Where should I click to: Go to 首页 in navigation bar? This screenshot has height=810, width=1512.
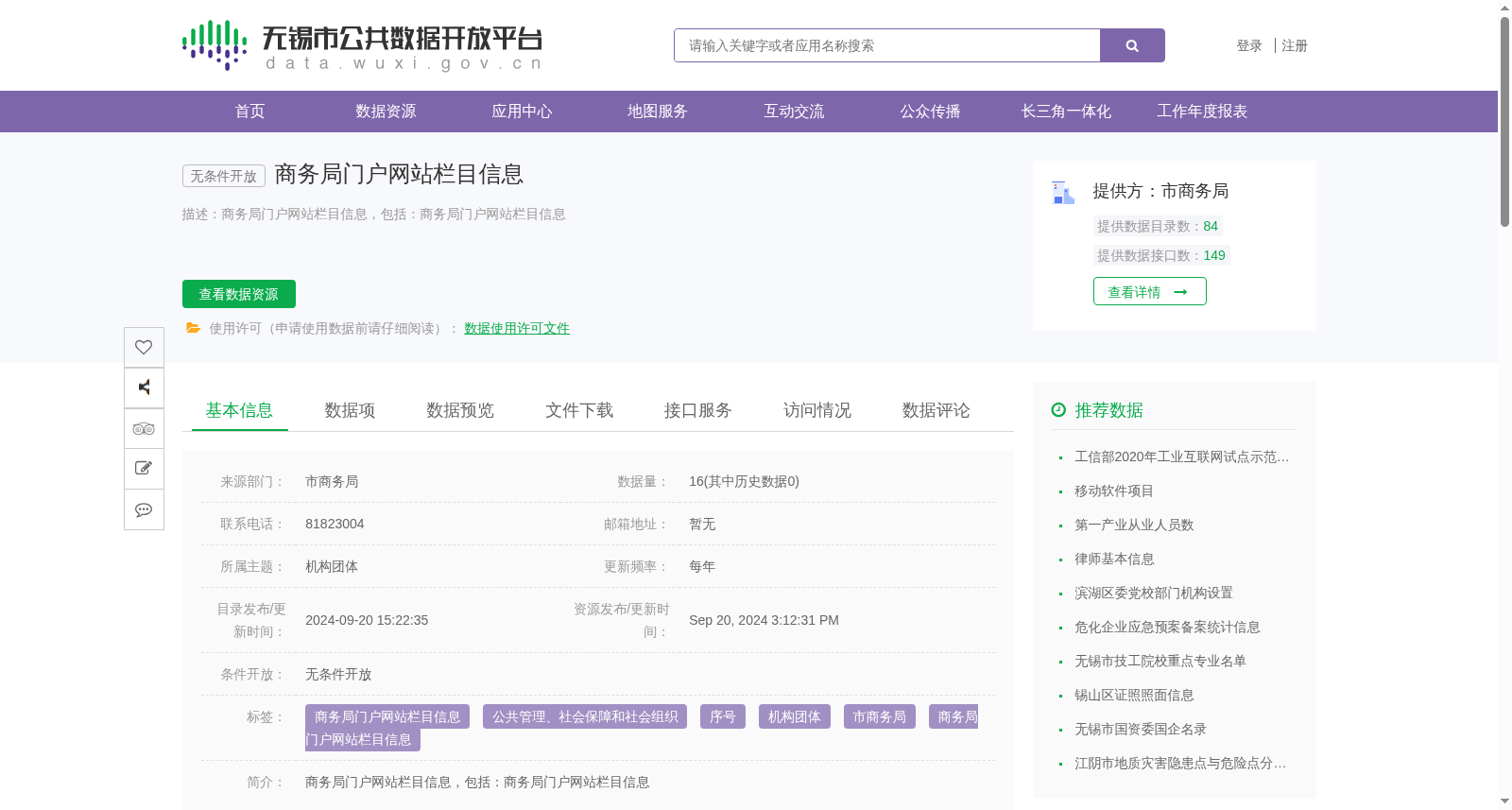[x=249, y=112]
